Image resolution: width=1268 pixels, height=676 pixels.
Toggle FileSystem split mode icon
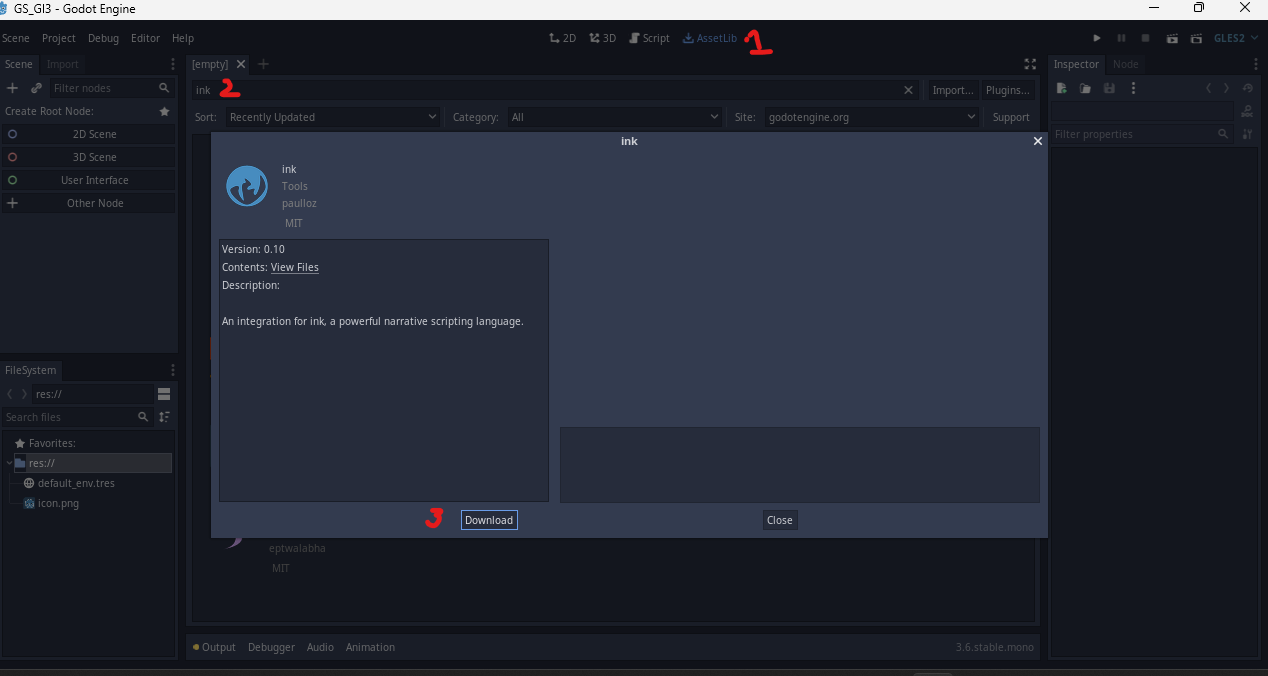(x=164, y=394)
